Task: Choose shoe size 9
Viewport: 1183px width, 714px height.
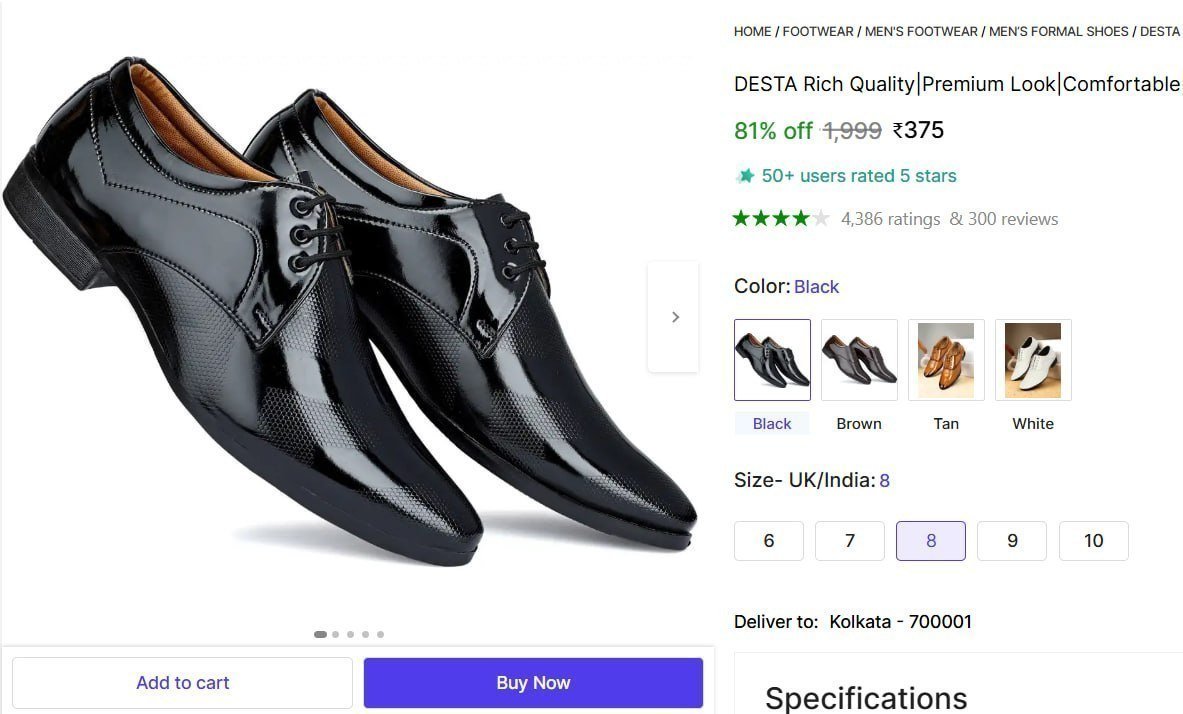Action: point(1012,540)
